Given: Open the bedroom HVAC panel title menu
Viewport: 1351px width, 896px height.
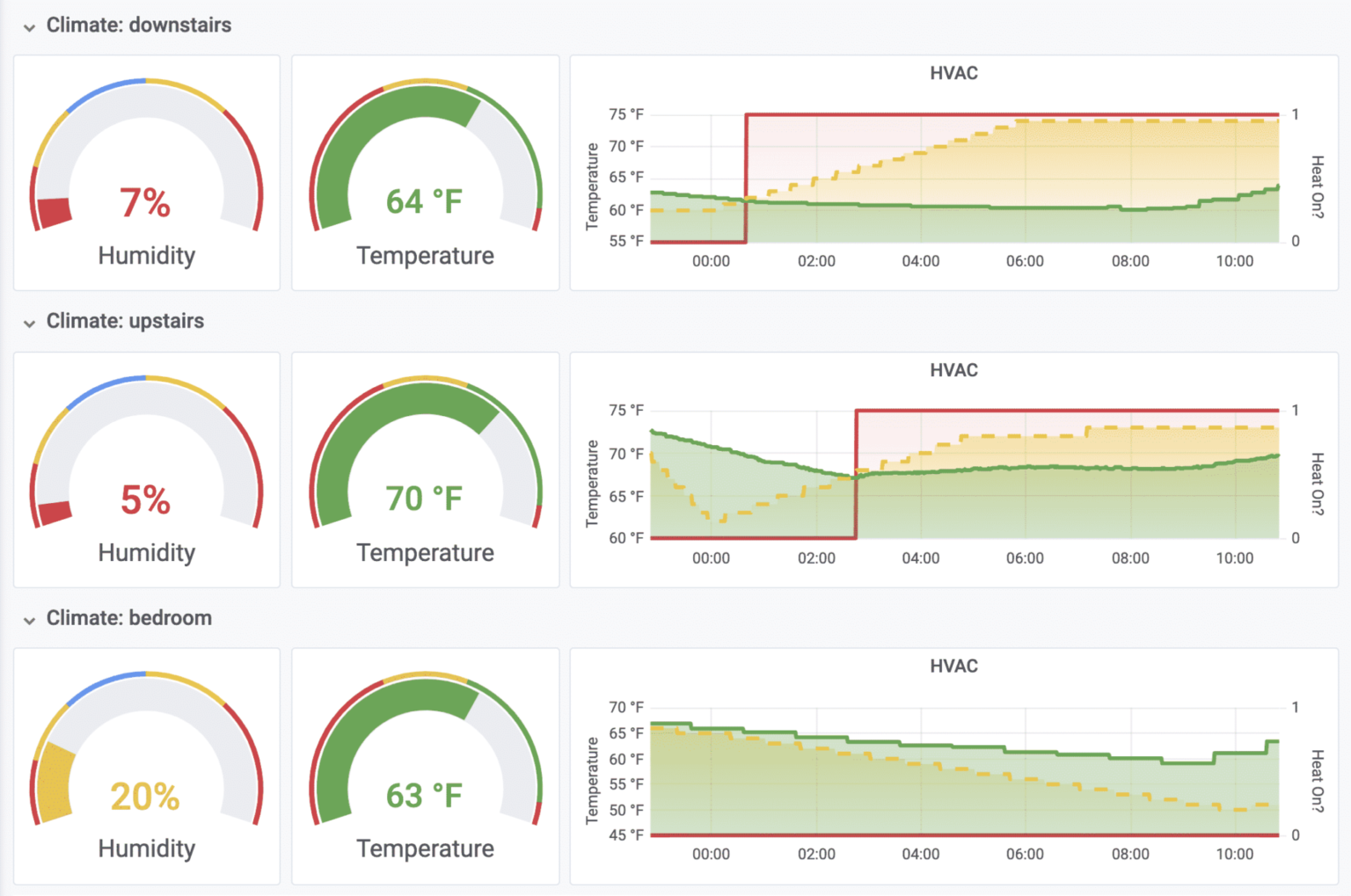Looking at the screenshot, I should 953,667.
